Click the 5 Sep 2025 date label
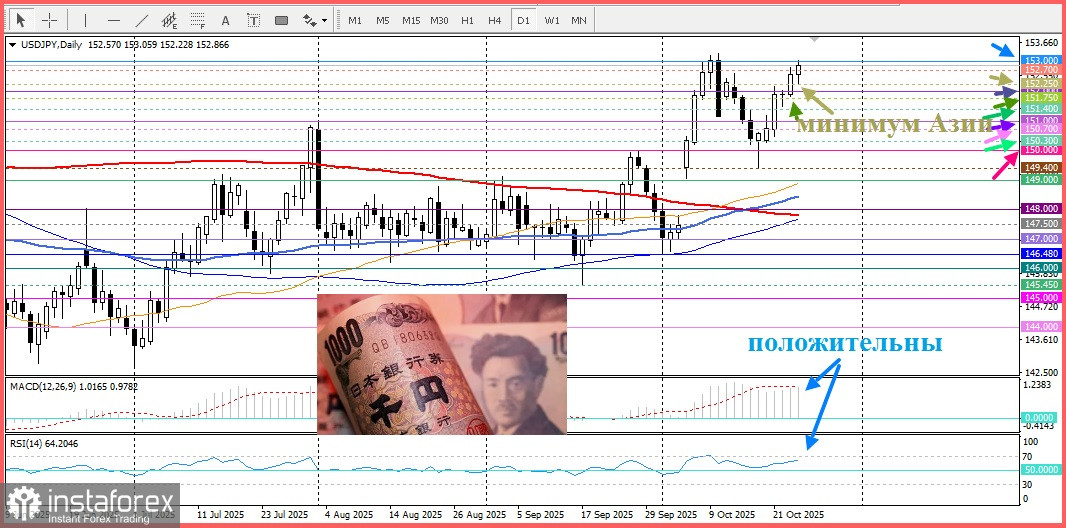1066x528 pixels. click(542, 514)
